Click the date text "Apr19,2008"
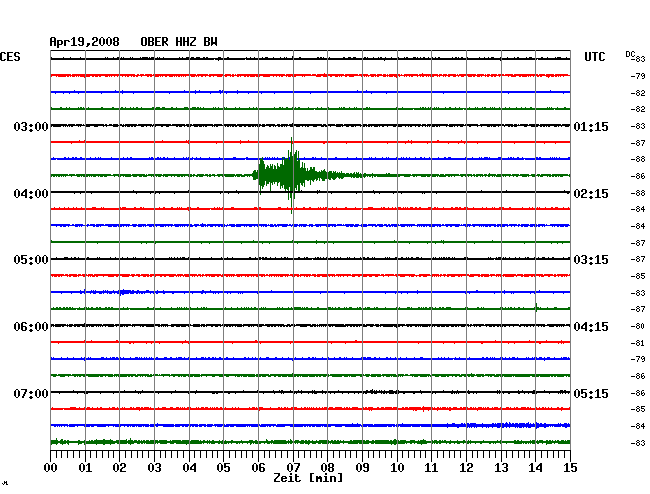 pyautogui.click(x=85, y=42)
